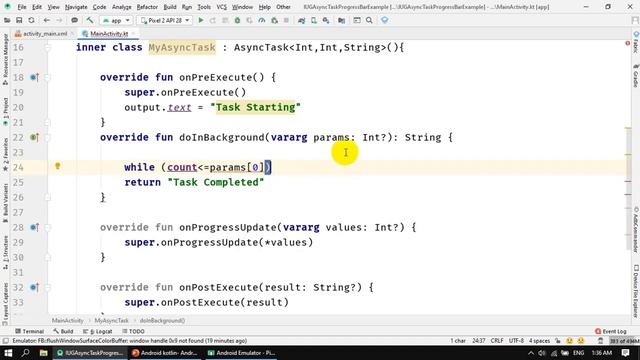Collapse the onPreExecute fold marker on line 18
The height and width of the screenshot is (360, 640).
click(x=47, y=77)
